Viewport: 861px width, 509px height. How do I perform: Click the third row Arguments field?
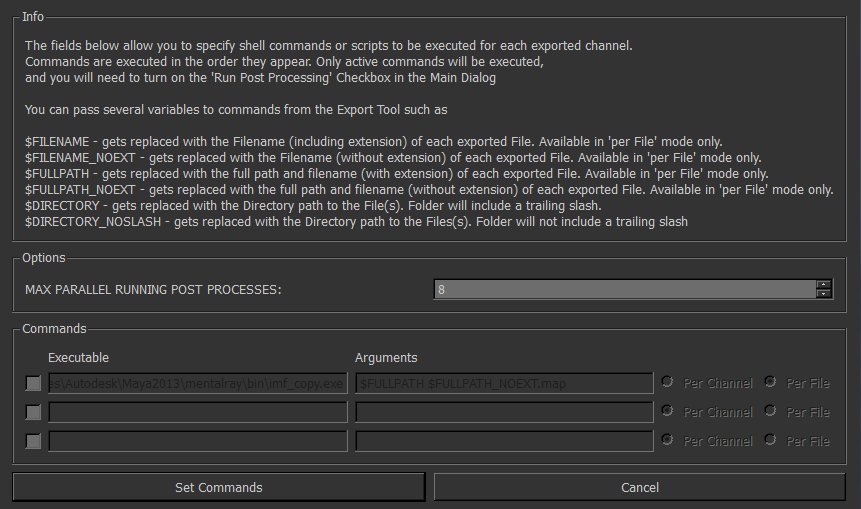coord(504,441)
